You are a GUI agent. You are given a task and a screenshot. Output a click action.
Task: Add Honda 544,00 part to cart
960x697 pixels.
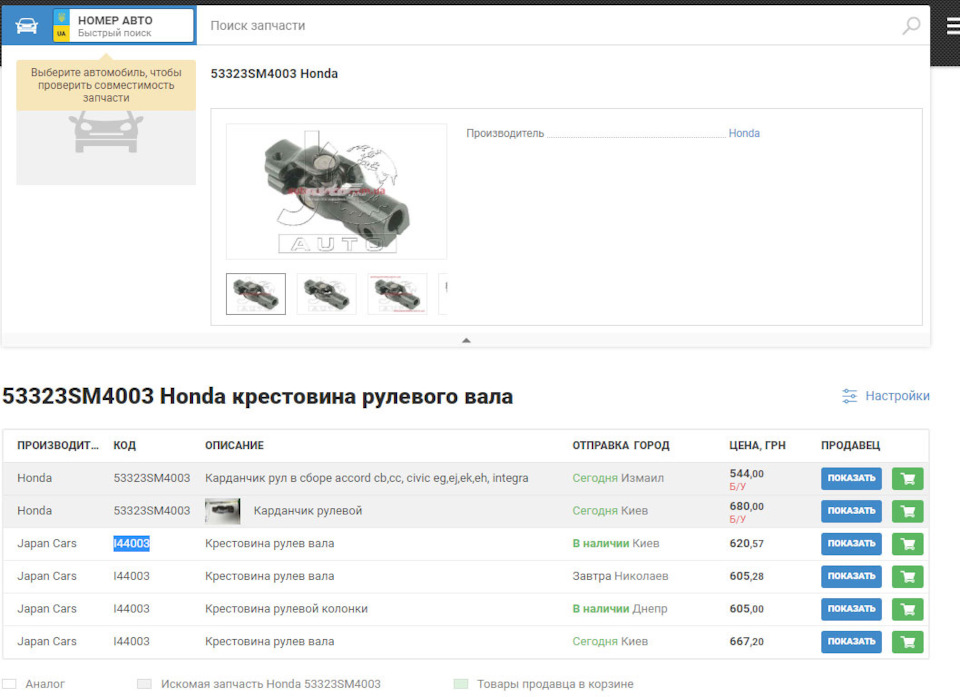907,478
